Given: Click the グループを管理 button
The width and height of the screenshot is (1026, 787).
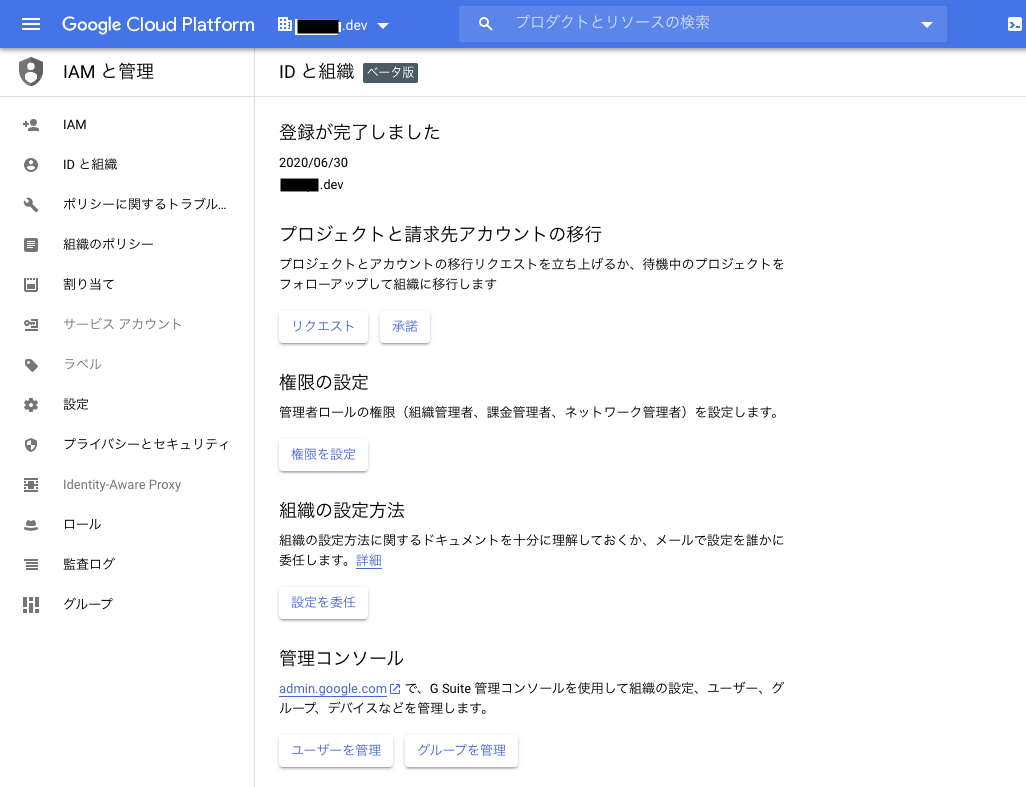Looking at the screenshot, I should click(461, 750).
